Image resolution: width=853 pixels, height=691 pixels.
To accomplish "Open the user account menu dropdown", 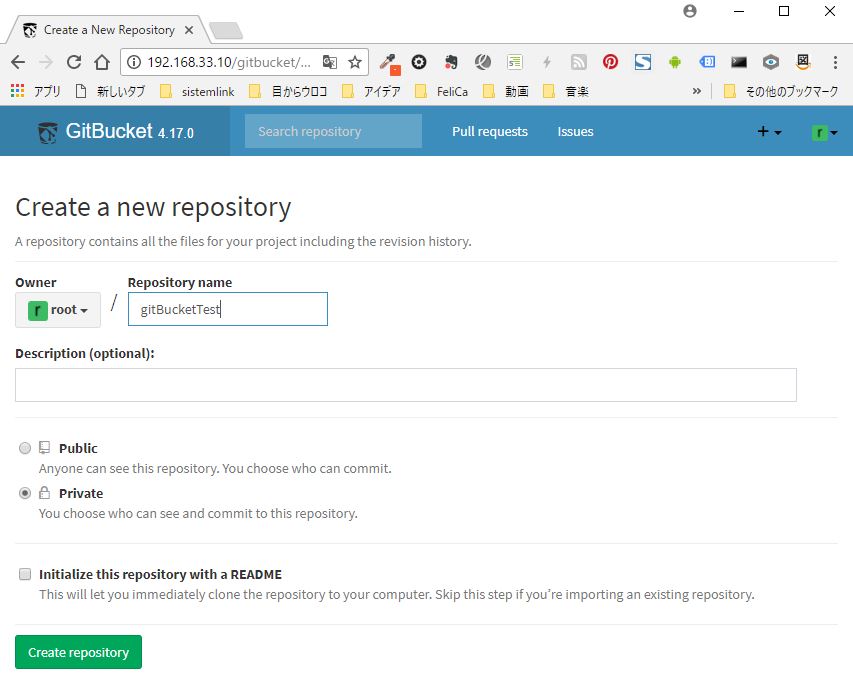I will (824, 132).
